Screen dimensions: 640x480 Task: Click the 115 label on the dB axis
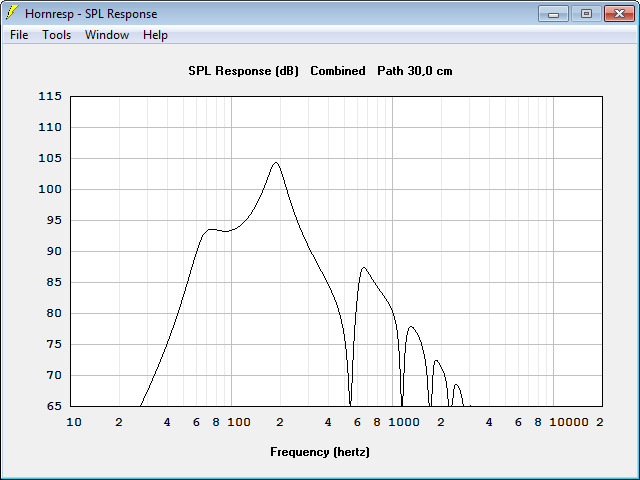(x=50, y=96)
